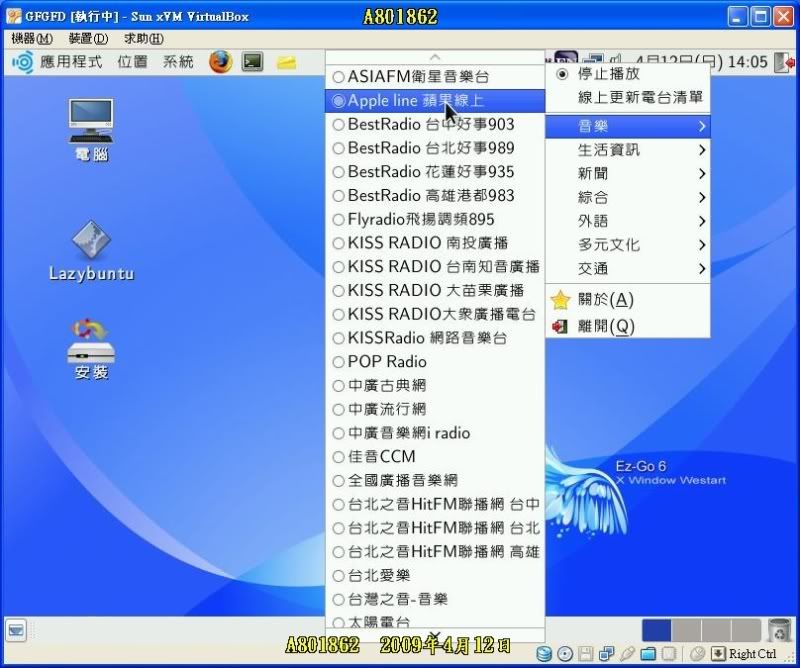Open the Ez-Go applications menu logo
The width and height of the screenshot is (800, 668).
tap(22, 62)
